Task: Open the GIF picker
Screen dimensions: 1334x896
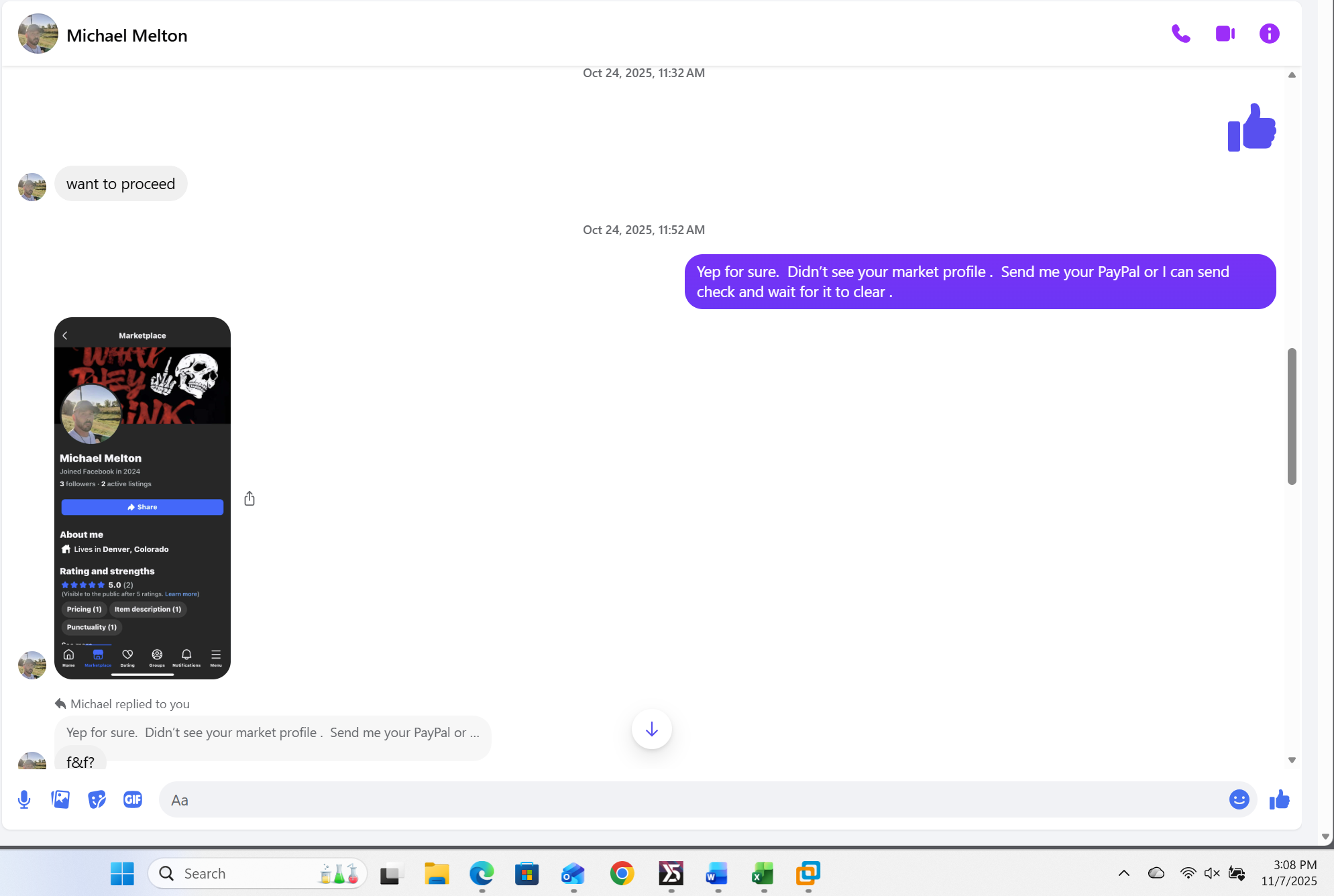Action: pos(133,799)
